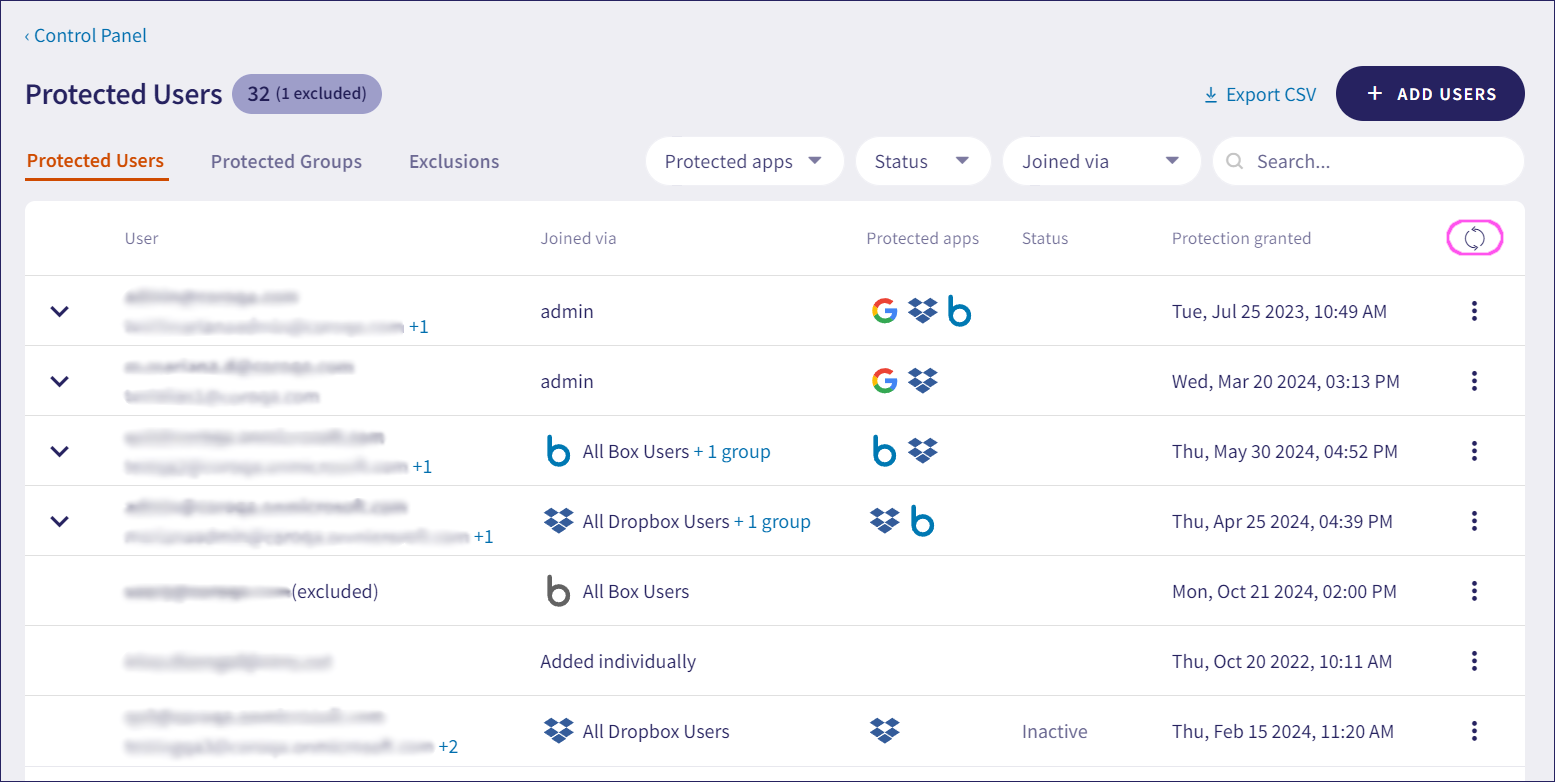Click Dropbox icon in the Inactive user row
Screen dimensions: 1555x782
tap(884, 731)
